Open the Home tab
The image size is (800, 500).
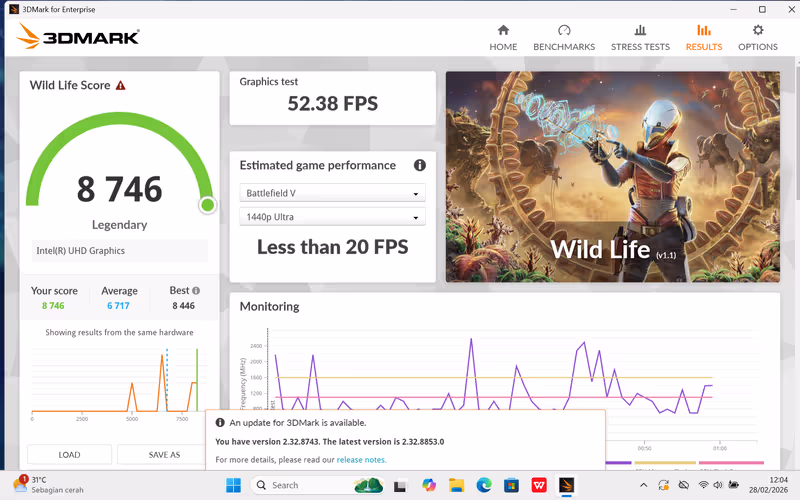tap(503, 38)
